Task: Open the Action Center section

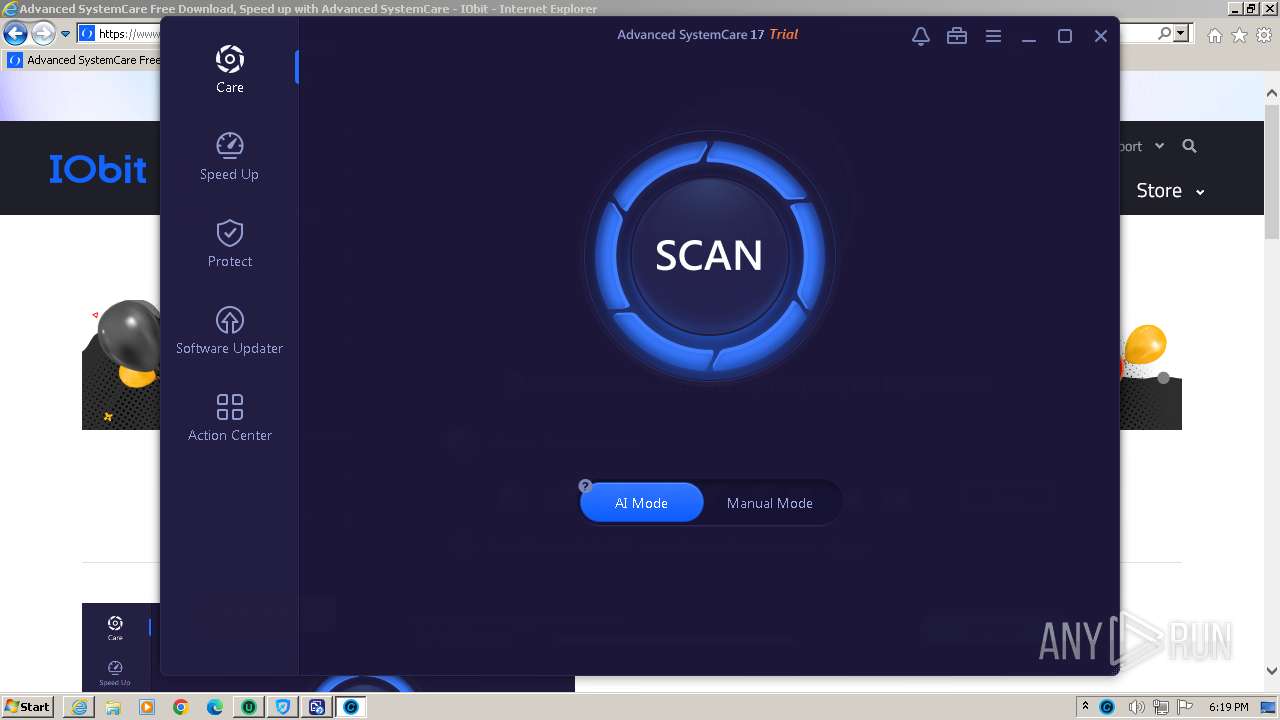Action: coord(229,417)
